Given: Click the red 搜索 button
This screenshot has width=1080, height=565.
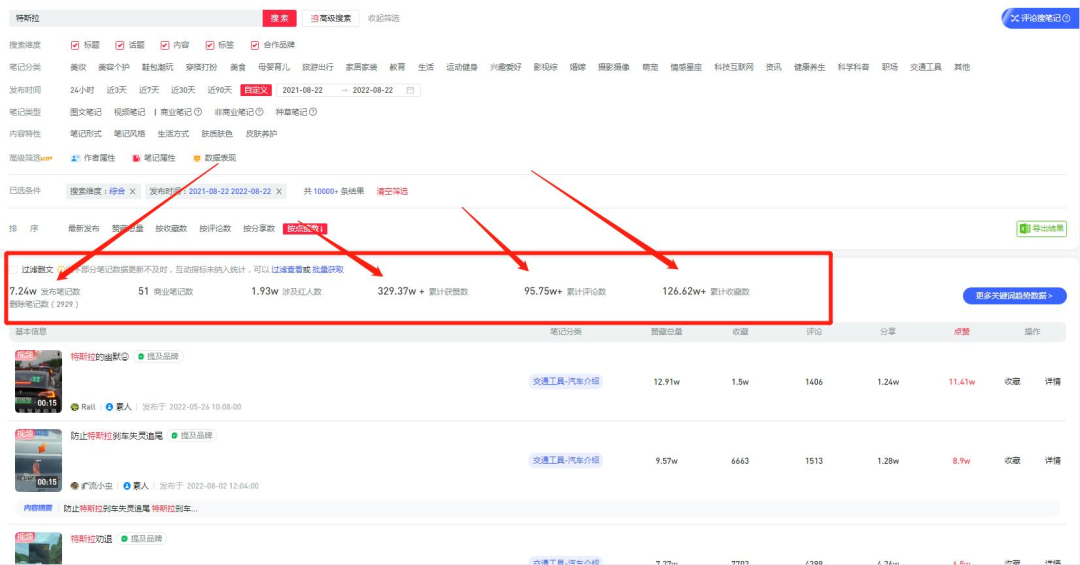Looking at the screenshot, I should [x=280, y=18].
